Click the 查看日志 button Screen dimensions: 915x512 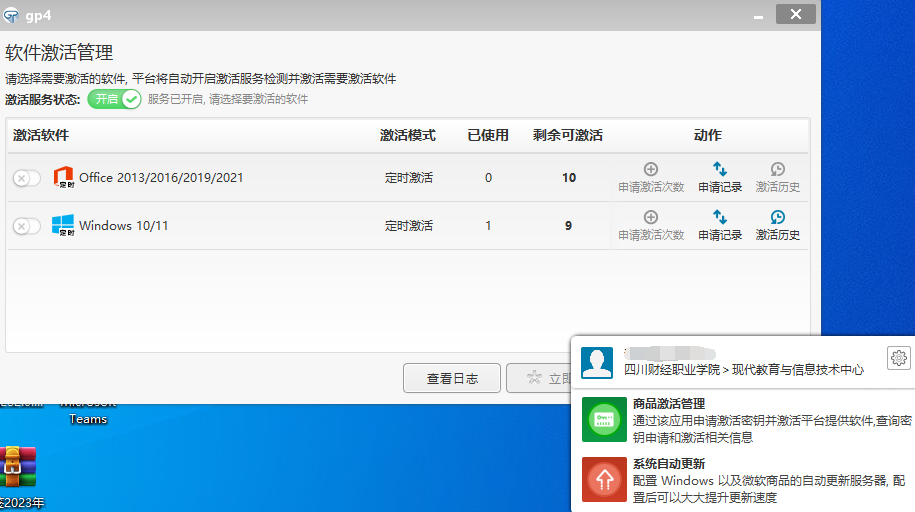[452, 378]
